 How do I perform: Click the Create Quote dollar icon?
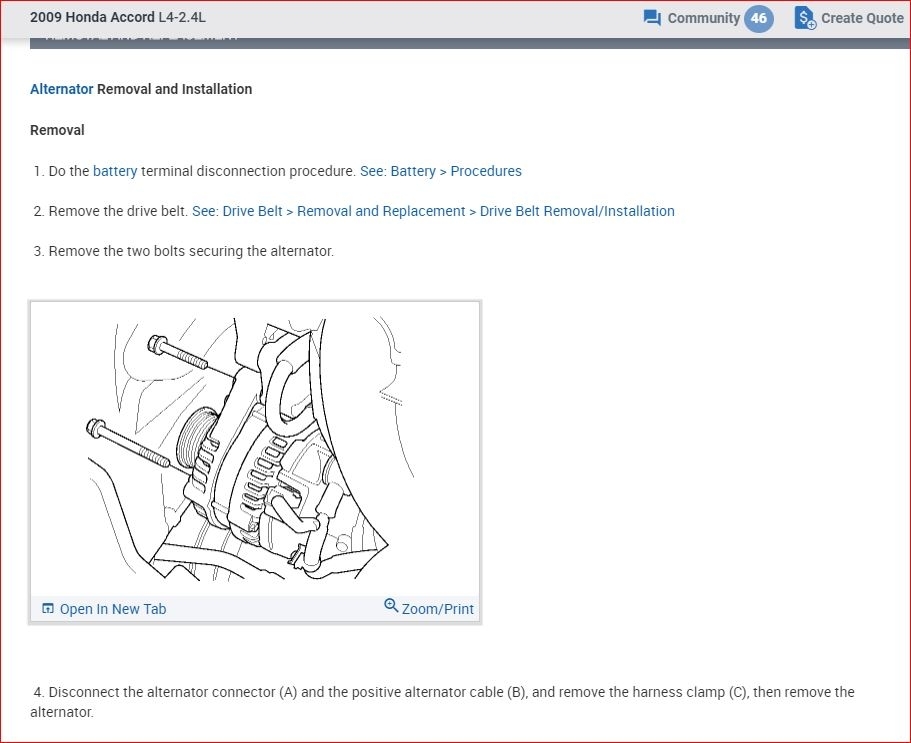[805, 18]
